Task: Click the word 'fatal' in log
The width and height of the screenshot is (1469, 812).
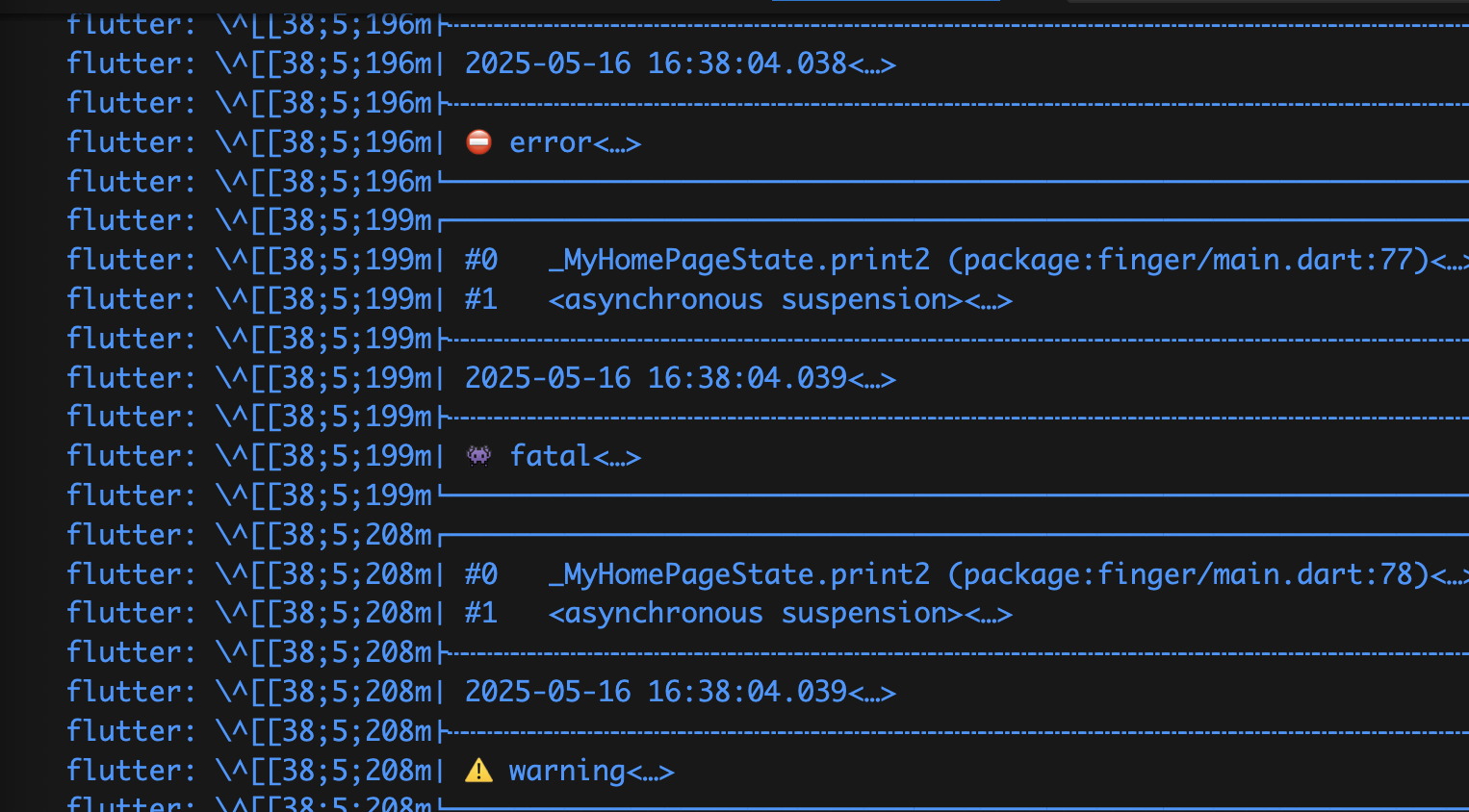Action: coord(551,455)
